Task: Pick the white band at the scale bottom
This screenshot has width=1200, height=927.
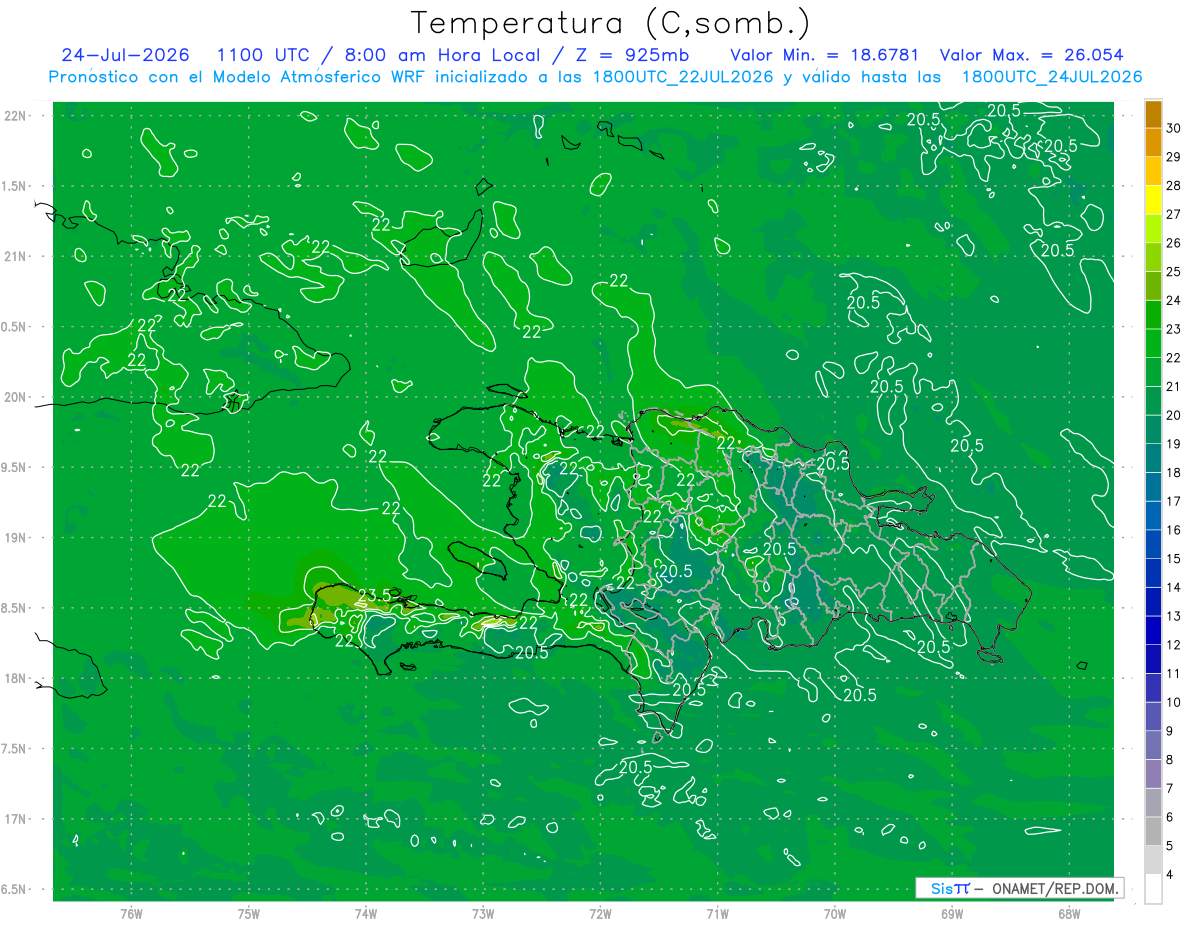Action: (1153, 889)
